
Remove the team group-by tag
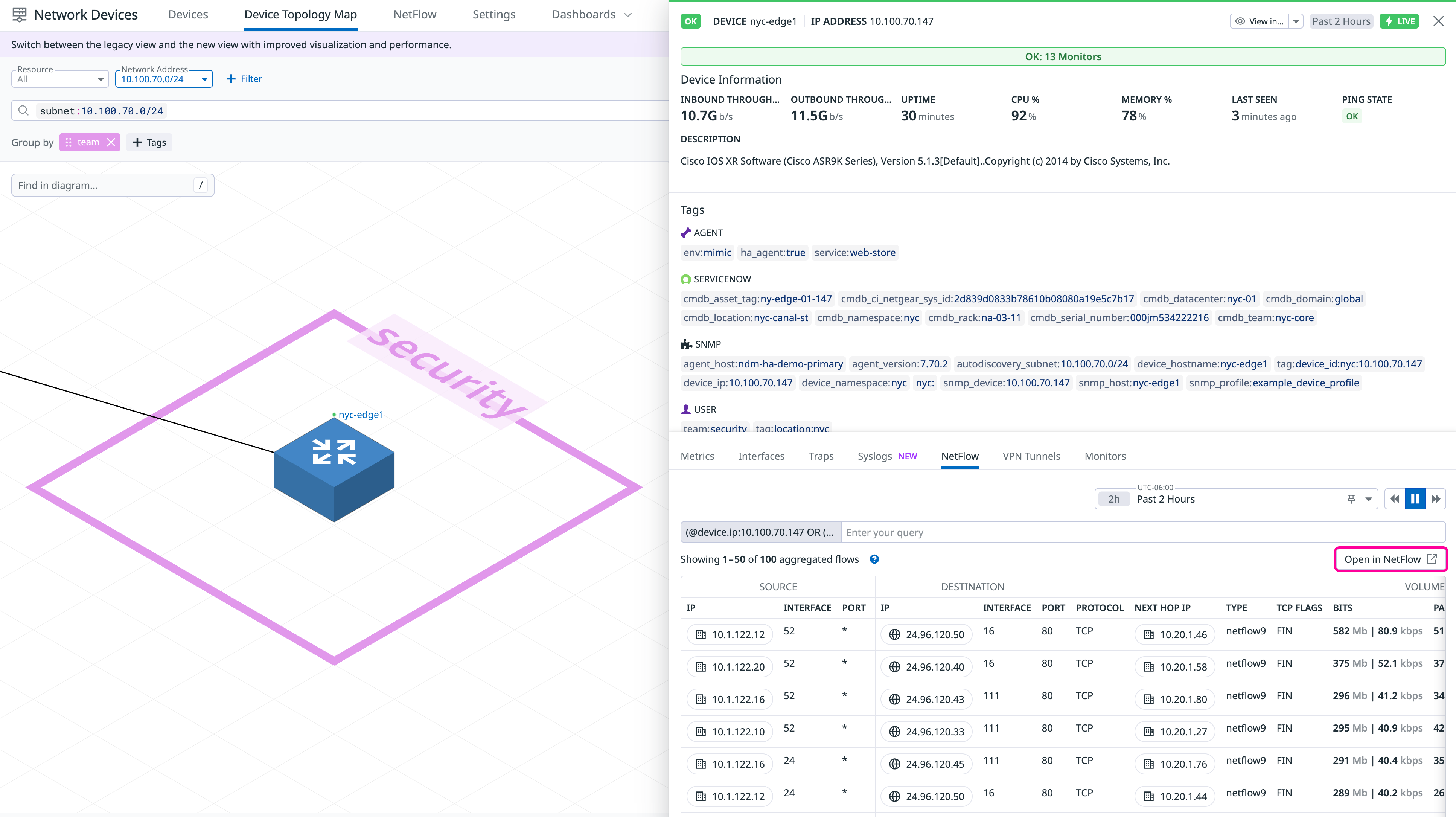[x=111, y=142]
